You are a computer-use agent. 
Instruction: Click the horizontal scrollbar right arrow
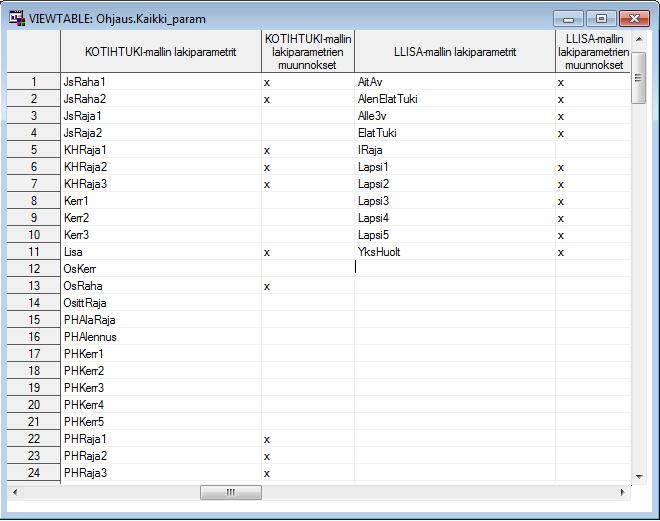point(623,492)
